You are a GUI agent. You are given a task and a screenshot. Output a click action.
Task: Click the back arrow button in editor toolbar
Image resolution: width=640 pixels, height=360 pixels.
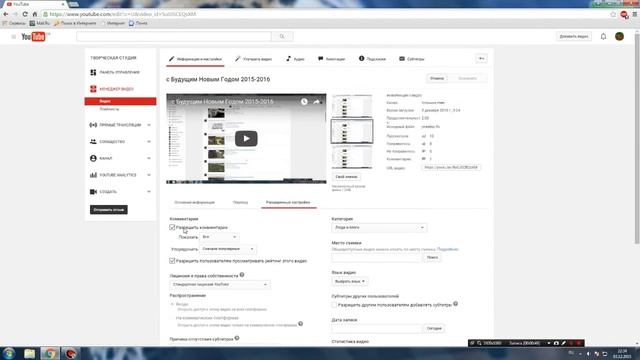[482, 59]
